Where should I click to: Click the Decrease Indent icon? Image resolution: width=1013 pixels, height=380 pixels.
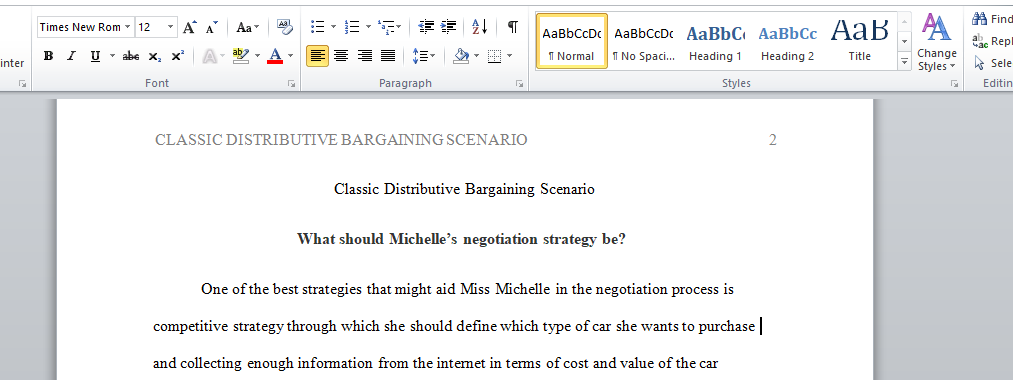tap(426, 27)
